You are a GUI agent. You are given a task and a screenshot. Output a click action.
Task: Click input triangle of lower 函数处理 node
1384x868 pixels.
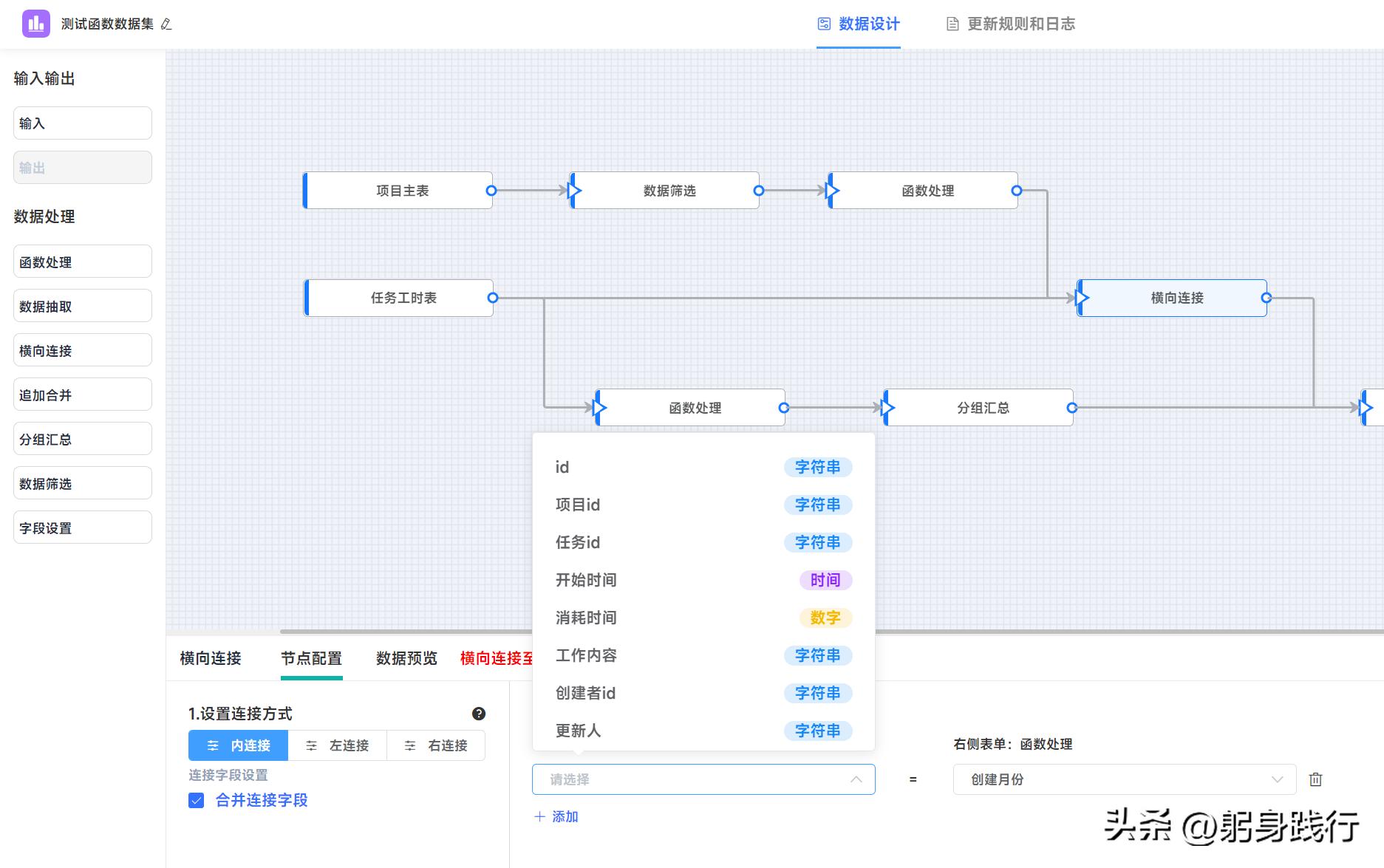tap(600, 407)
